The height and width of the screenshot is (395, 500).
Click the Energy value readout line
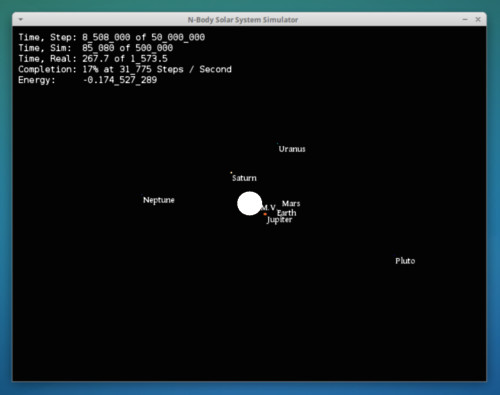[88, 80]
